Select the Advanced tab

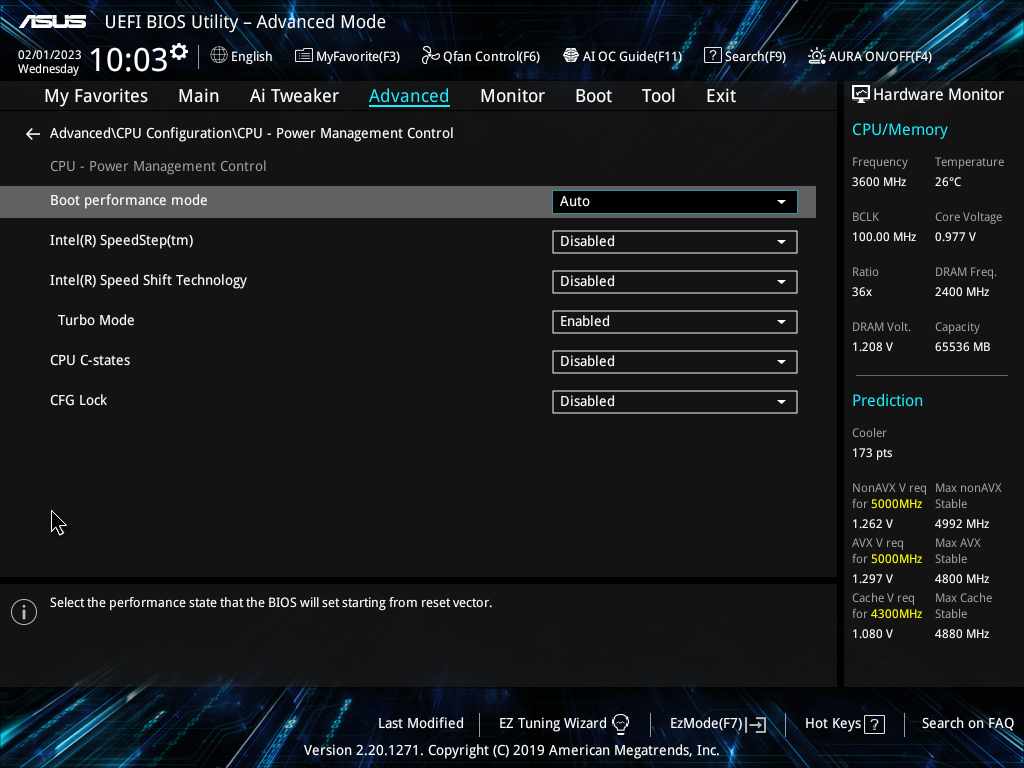[x=409, y=96]
